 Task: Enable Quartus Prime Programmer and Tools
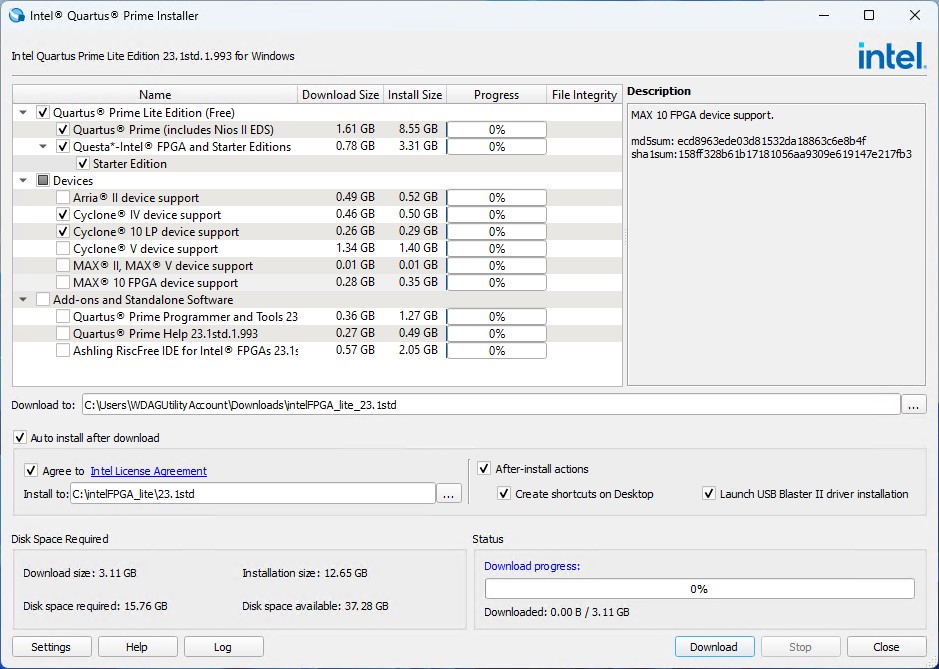(x=63, y=316)
